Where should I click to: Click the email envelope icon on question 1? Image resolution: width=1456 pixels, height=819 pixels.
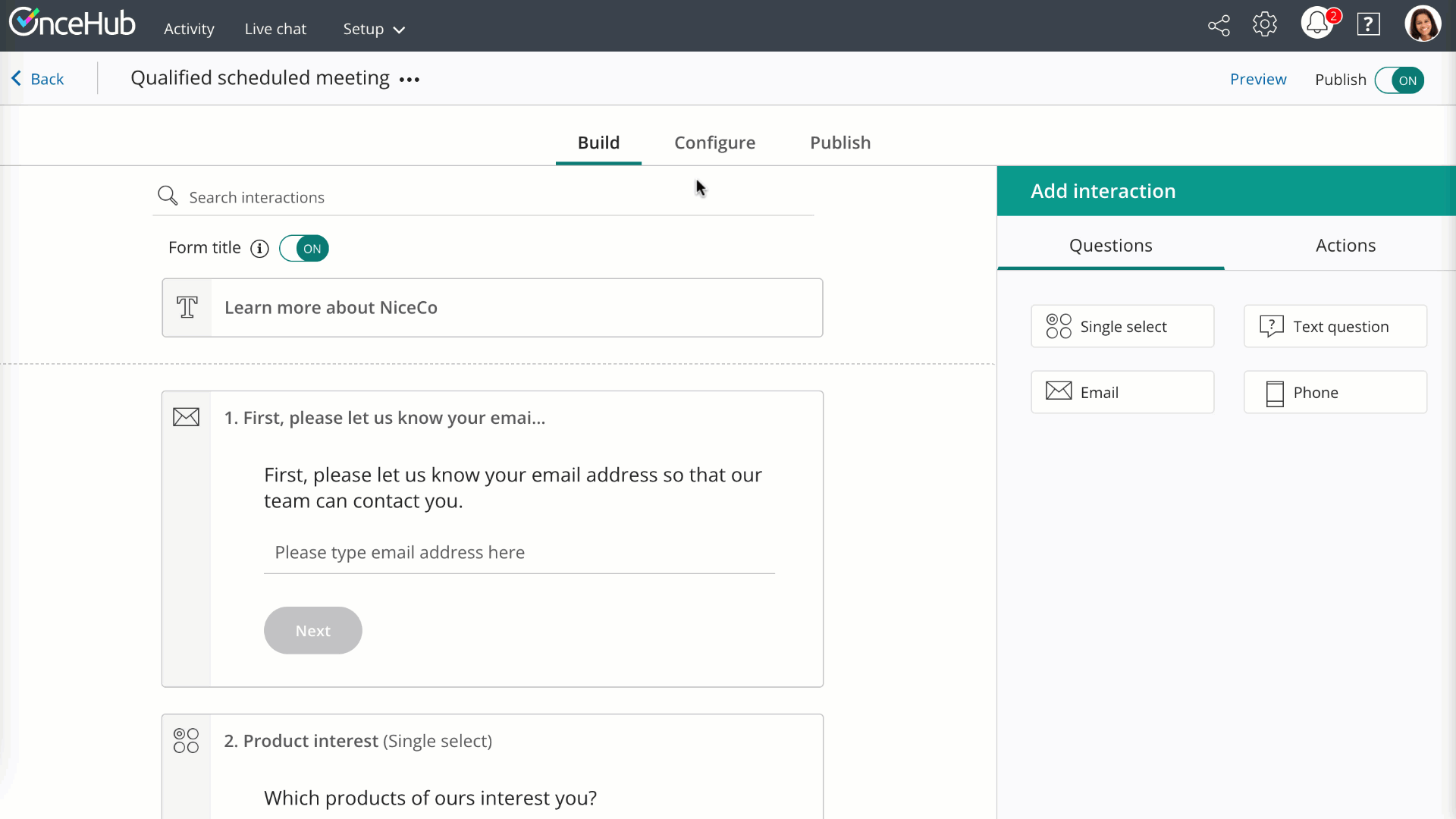click(186, 417)
